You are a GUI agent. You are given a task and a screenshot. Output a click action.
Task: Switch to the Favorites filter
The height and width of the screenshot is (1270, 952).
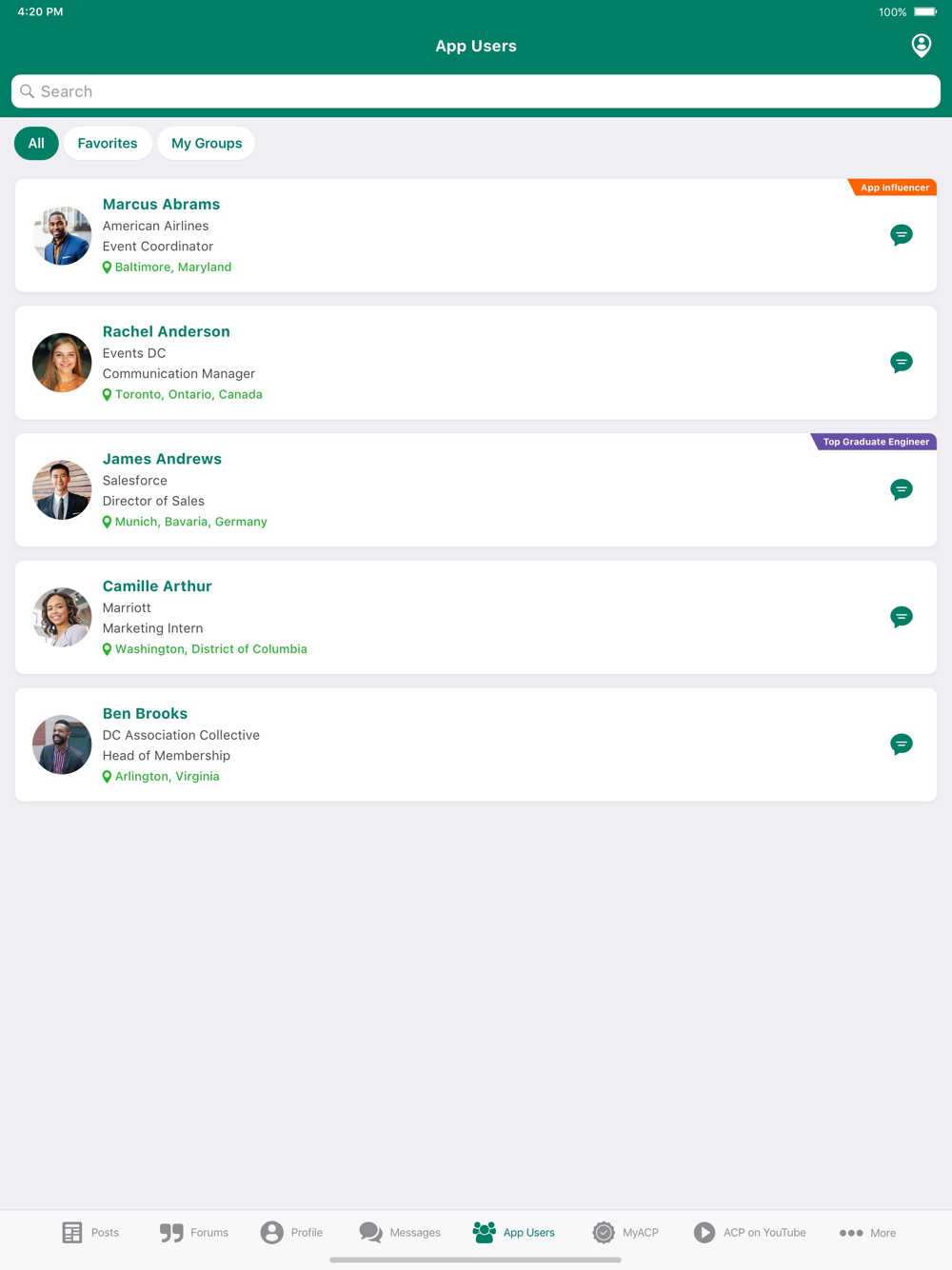[108, 143]
